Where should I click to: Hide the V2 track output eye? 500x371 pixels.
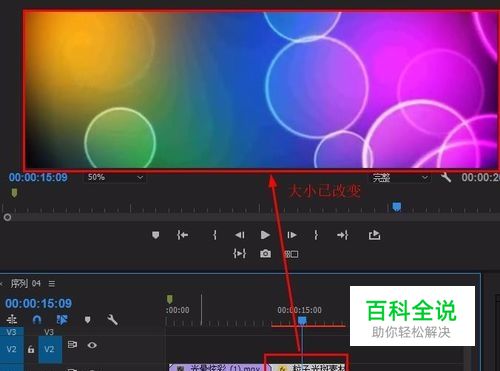[x=92, y=345]
